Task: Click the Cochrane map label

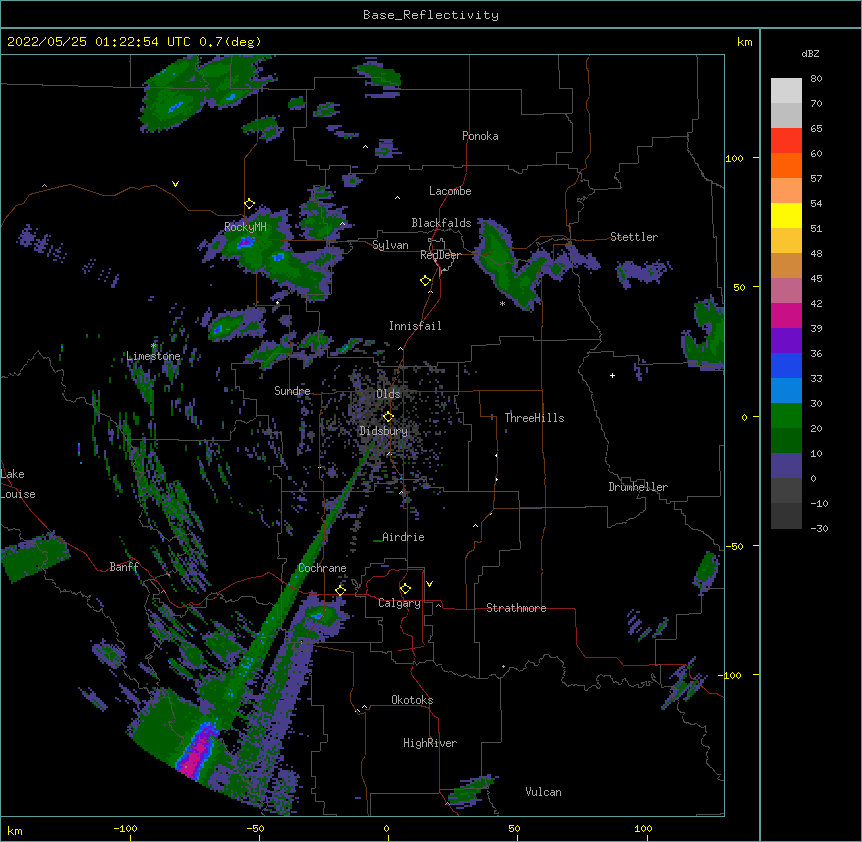Action: [x=322, y=568]
